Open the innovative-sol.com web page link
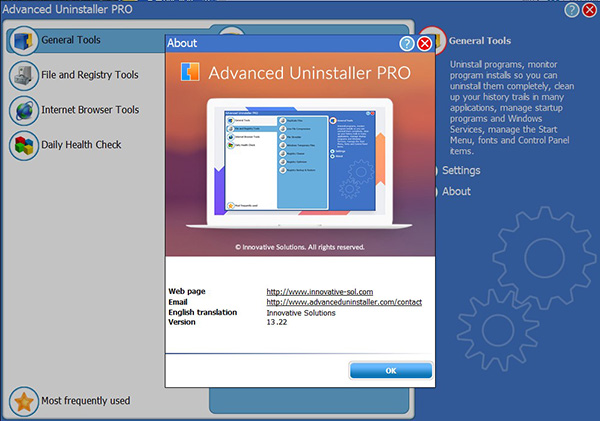Image resolution: width=600 pixels, height=421 pixels. point(320,292)
